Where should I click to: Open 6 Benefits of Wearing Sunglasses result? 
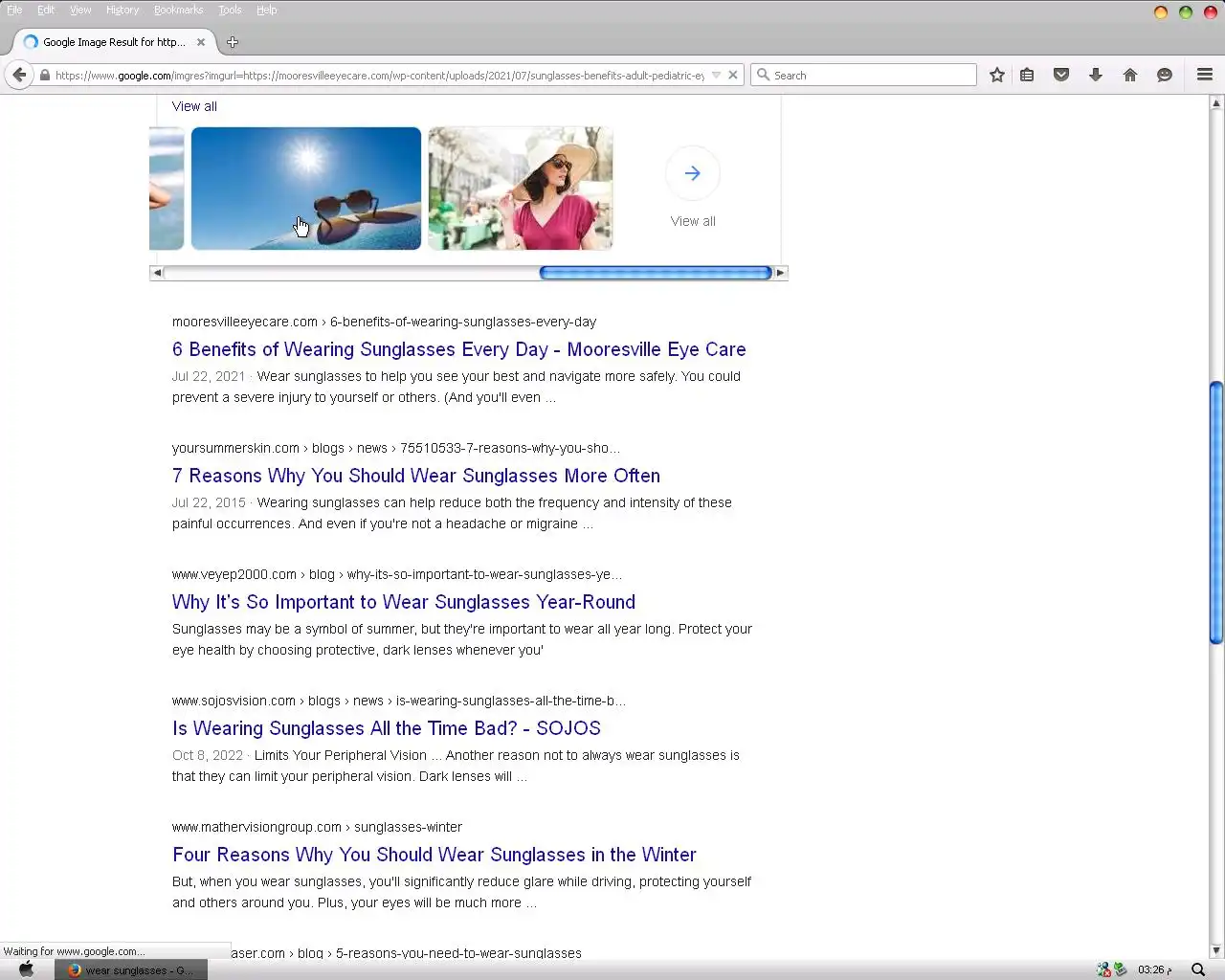[458, 349]
